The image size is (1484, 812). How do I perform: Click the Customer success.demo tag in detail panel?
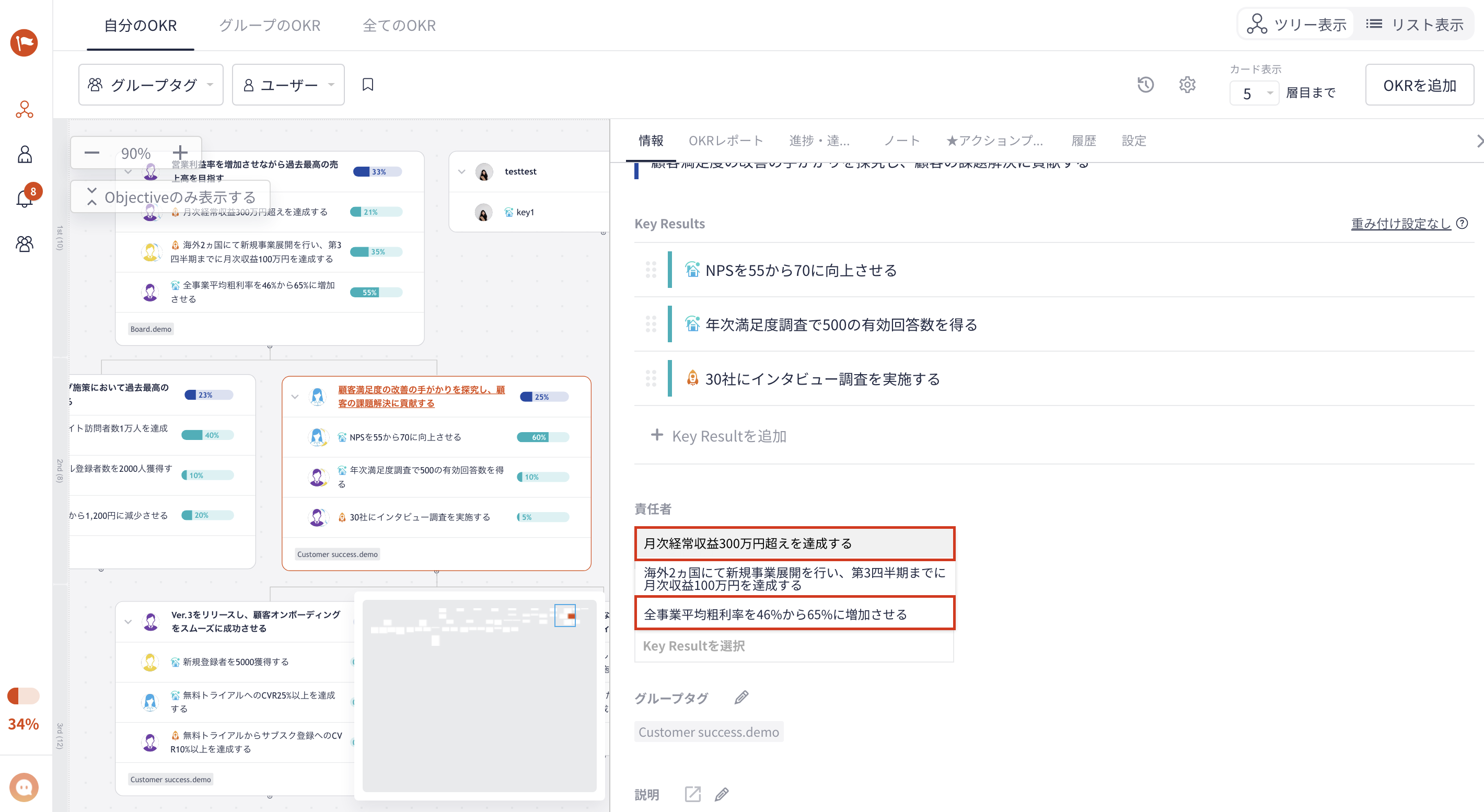click(x=709, y=732)
